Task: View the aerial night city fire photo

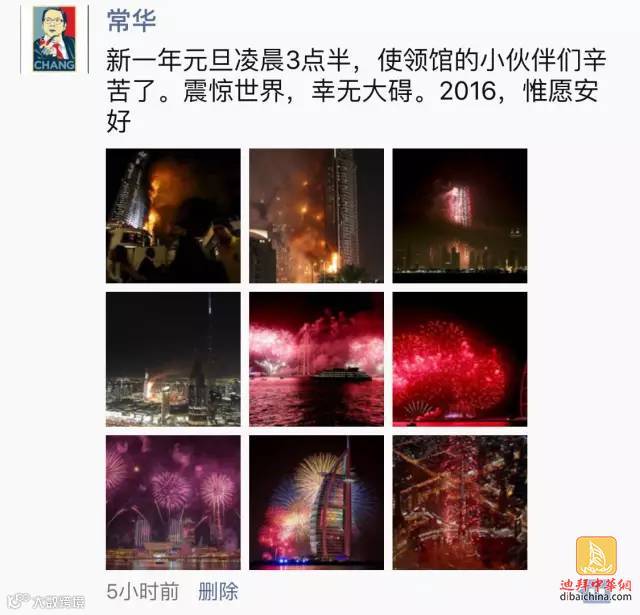Action: point(173,359)
